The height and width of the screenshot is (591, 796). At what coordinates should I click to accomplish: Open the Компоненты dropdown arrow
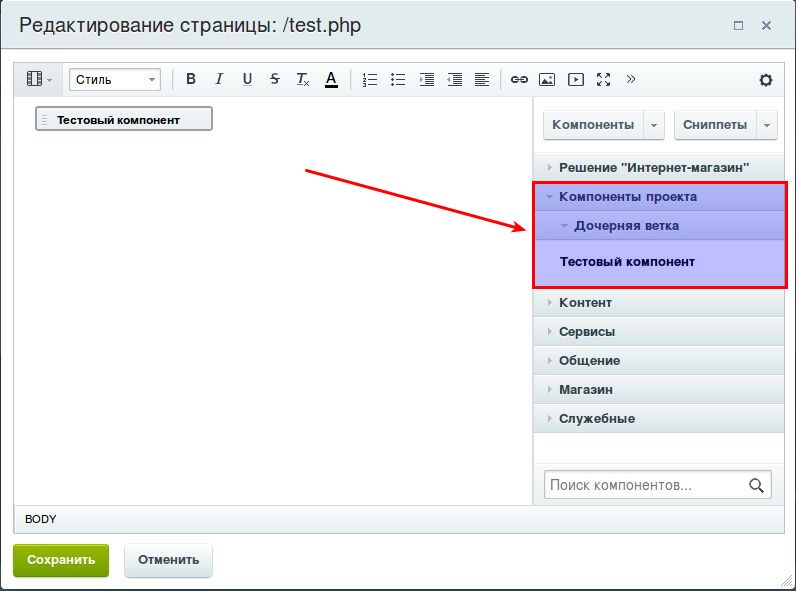pos(654,125)
